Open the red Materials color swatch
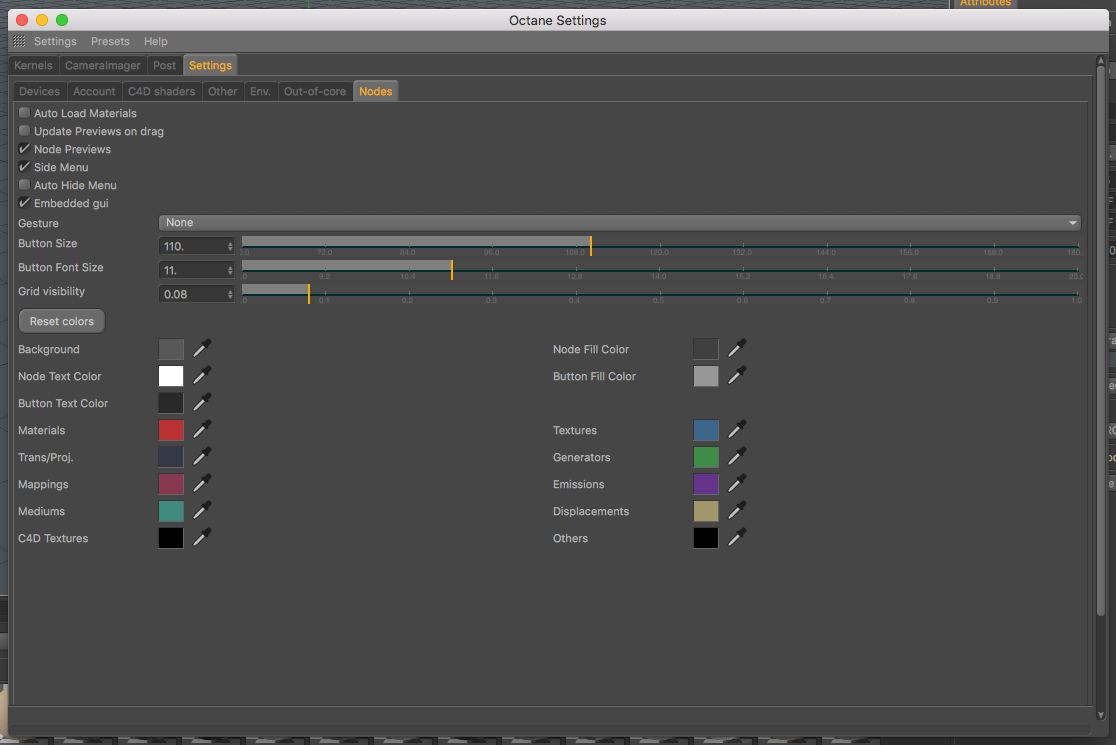 tap(171, 430)
